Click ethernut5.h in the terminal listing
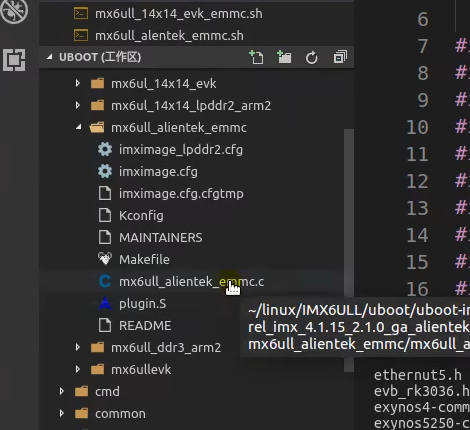470x430 pixels. (x=418, y=375)
